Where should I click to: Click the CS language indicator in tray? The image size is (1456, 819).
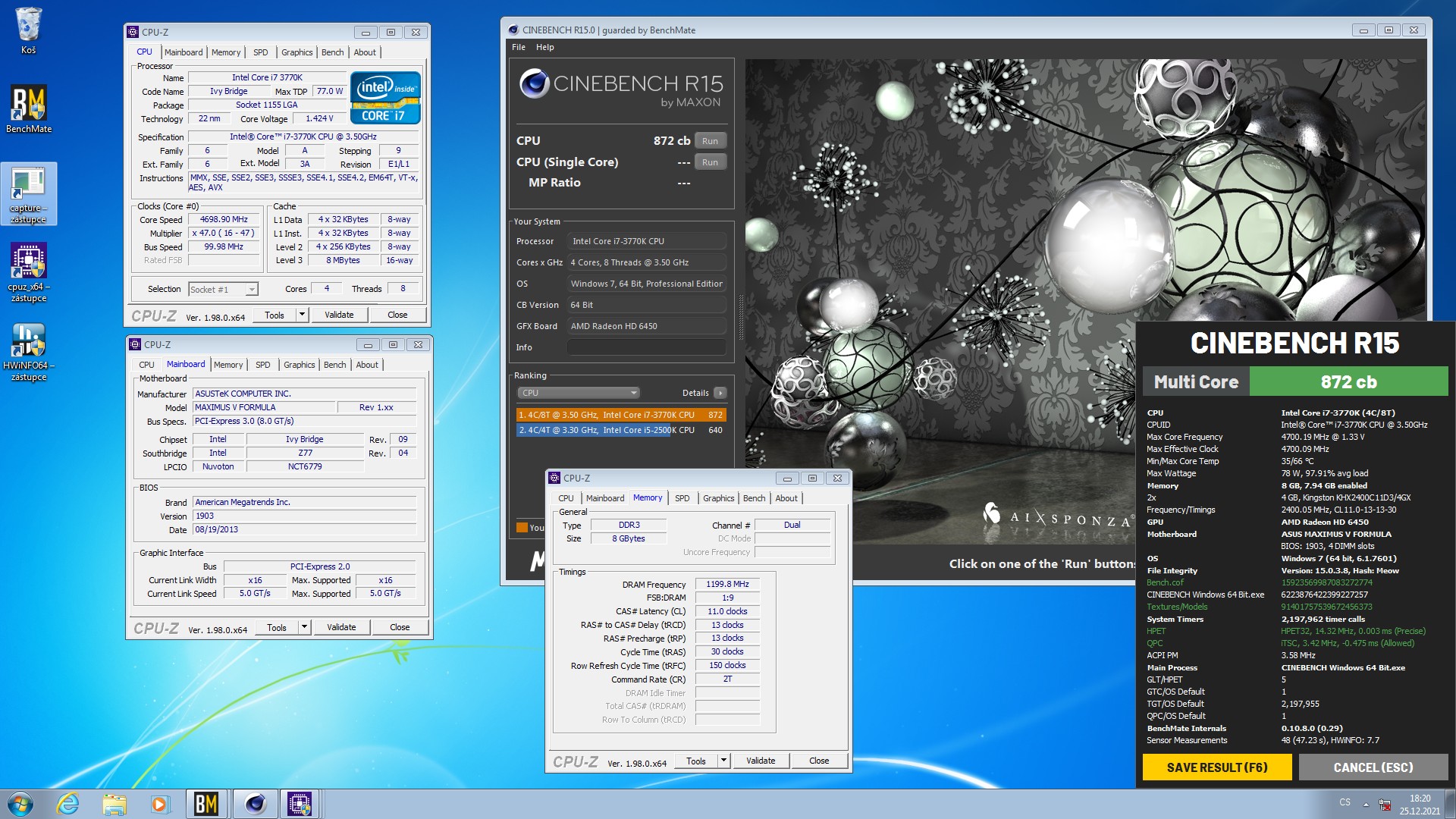(1345, 802)
